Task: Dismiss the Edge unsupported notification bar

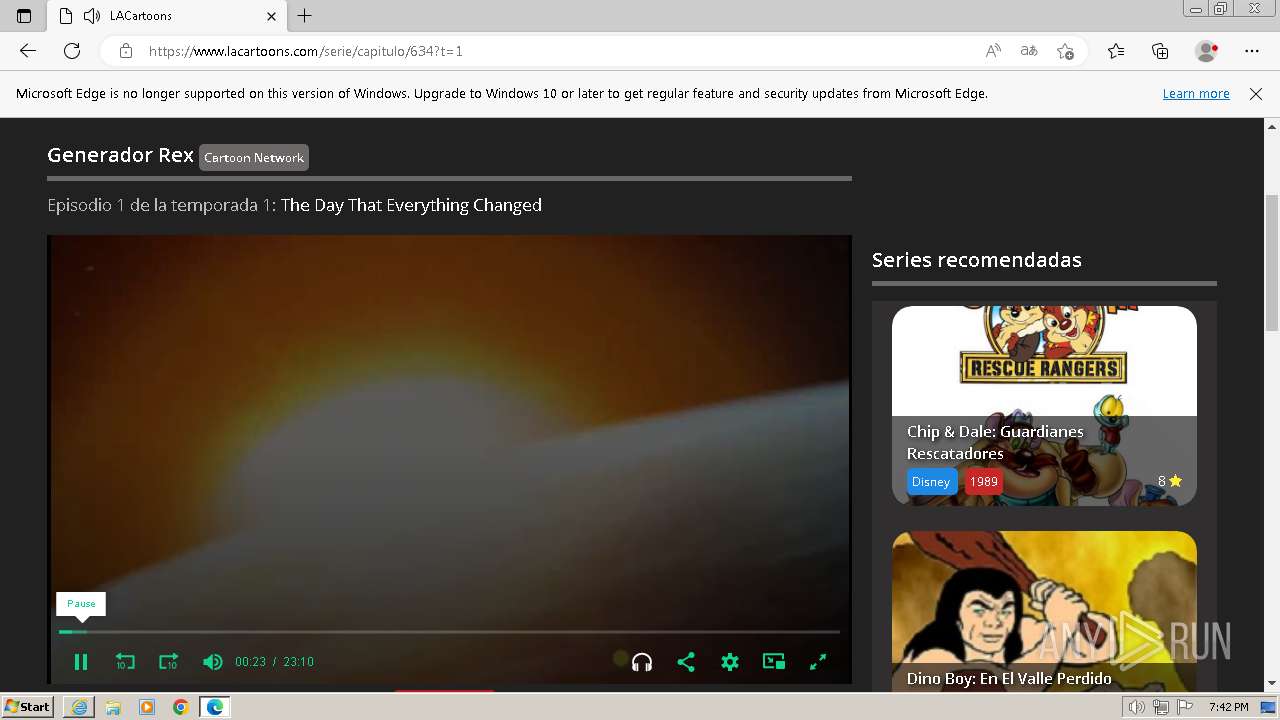Action: (1256, 94)
